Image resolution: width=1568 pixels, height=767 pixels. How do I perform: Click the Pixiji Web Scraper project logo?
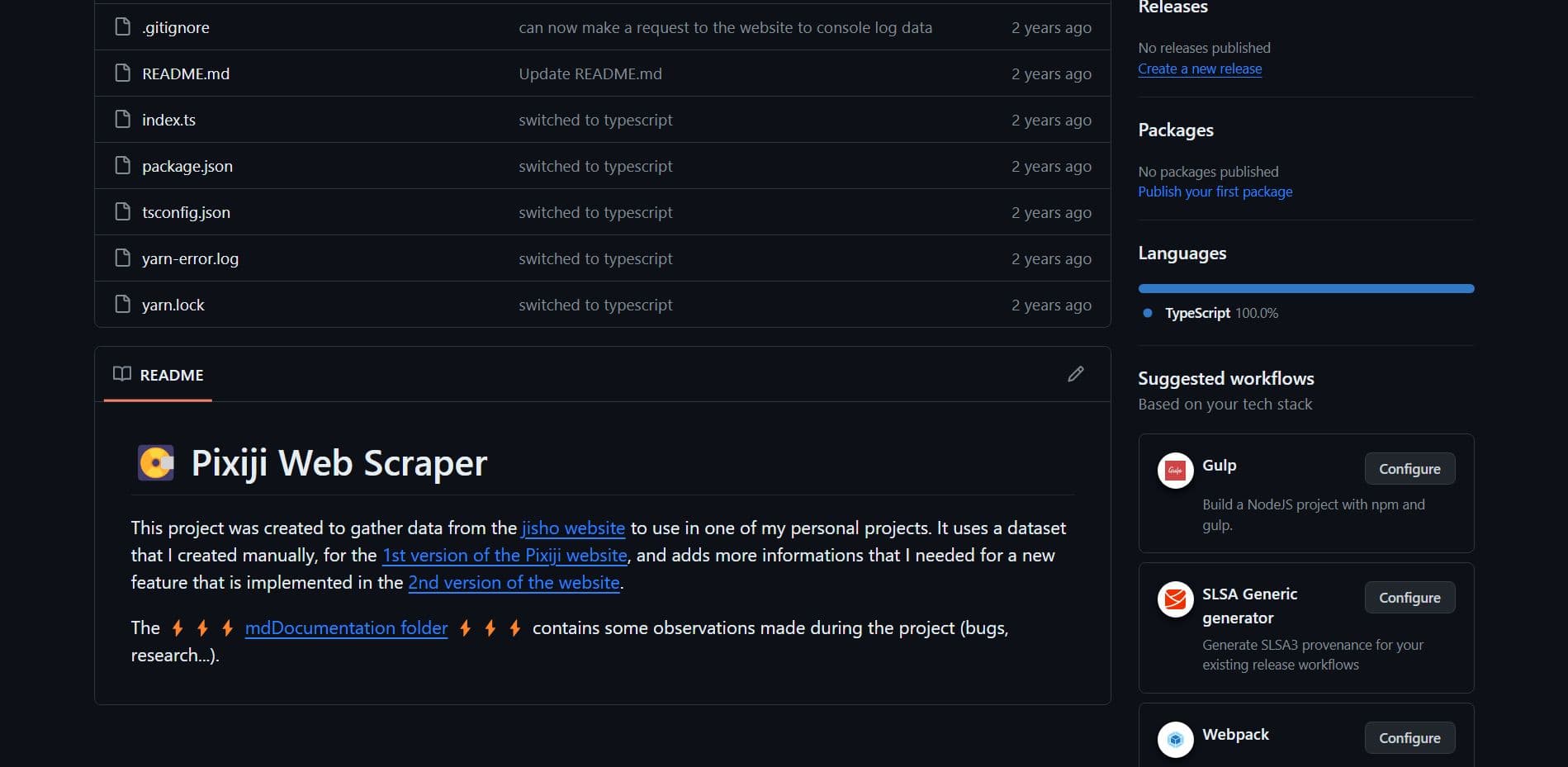(x=156, y=463)
